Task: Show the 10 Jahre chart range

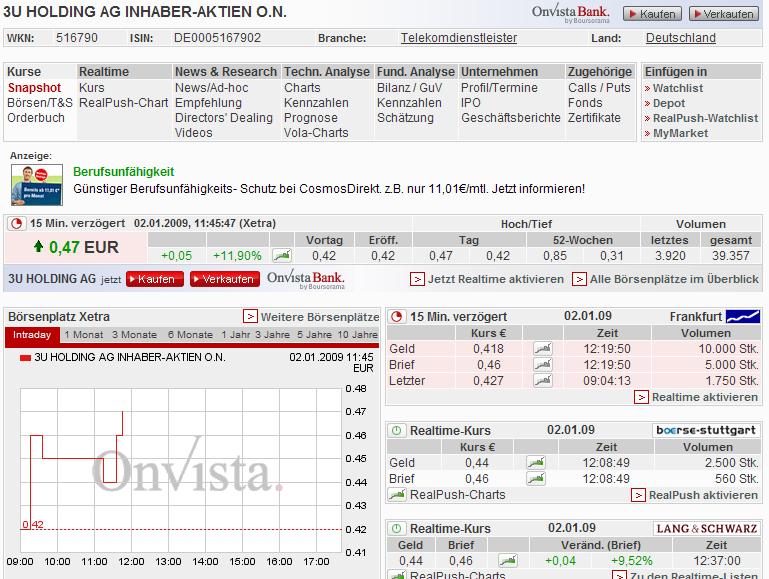Action: tap(358, 335)
